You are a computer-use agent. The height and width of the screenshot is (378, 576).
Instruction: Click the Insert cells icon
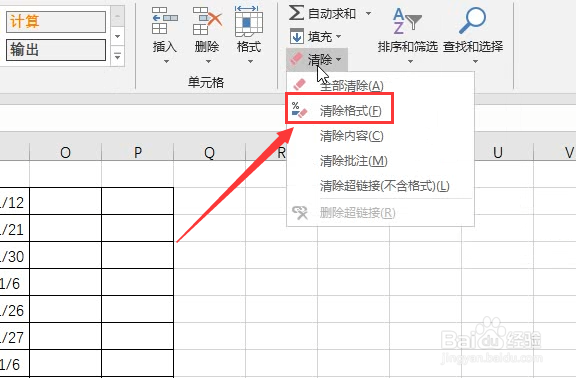point(165,21)
